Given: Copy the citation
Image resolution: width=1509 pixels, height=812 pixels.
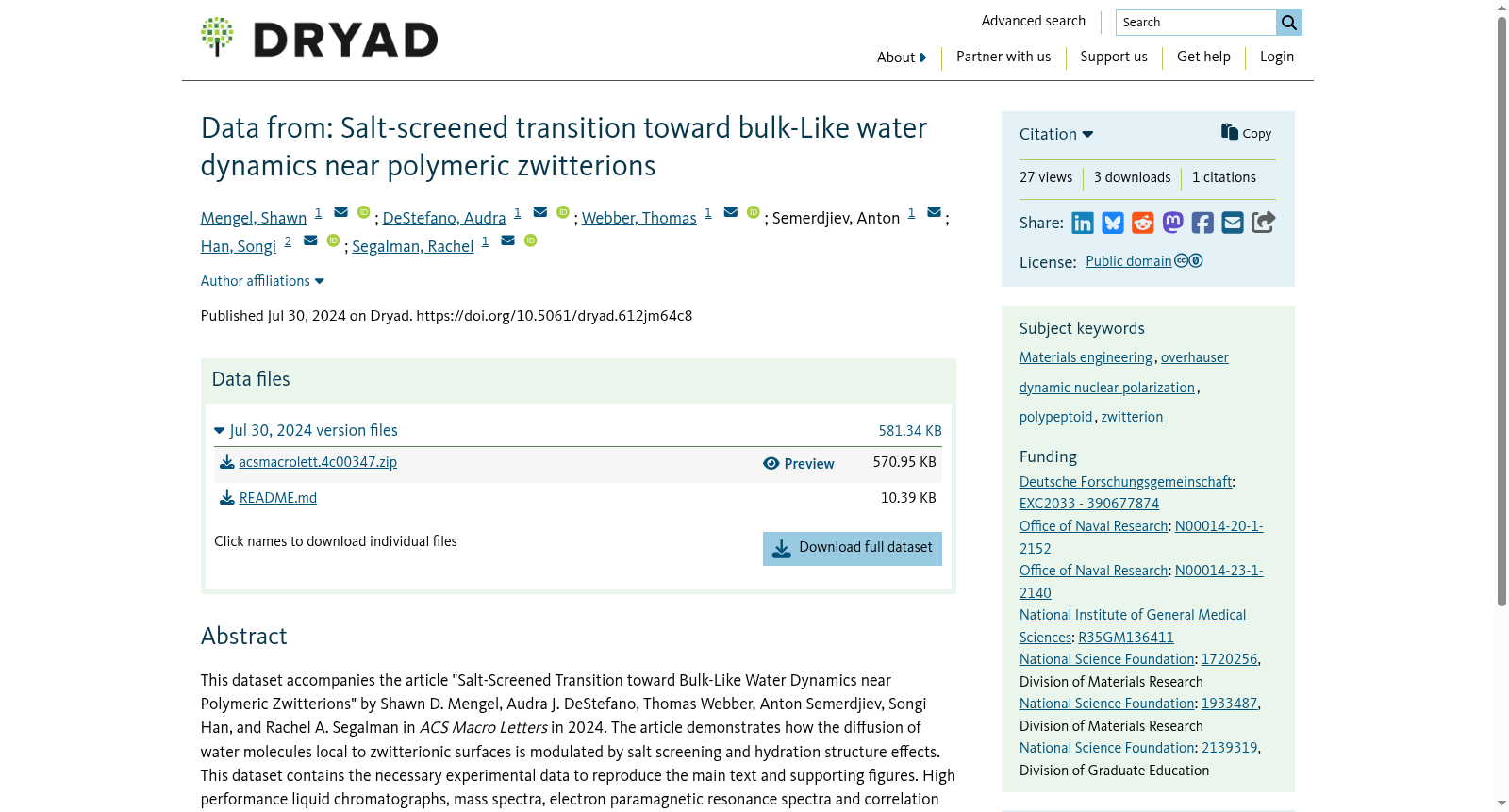Looking at the screenshot, I should pos(1246,133).
